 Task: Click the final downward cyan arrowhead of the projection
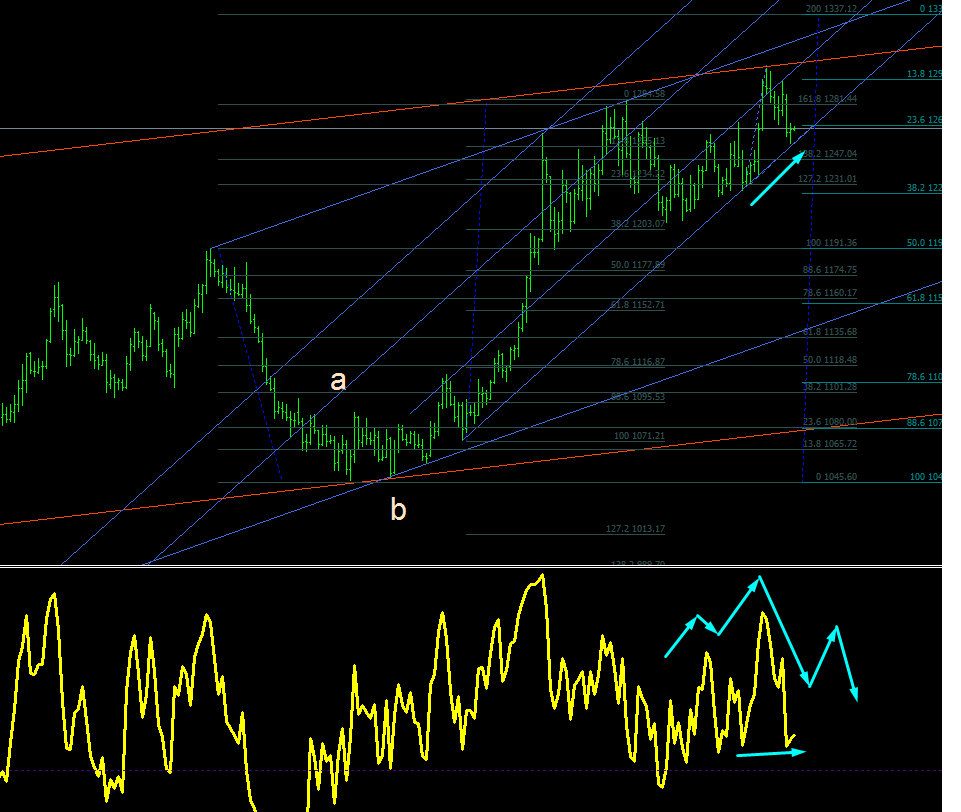click(x=854, y=693)
